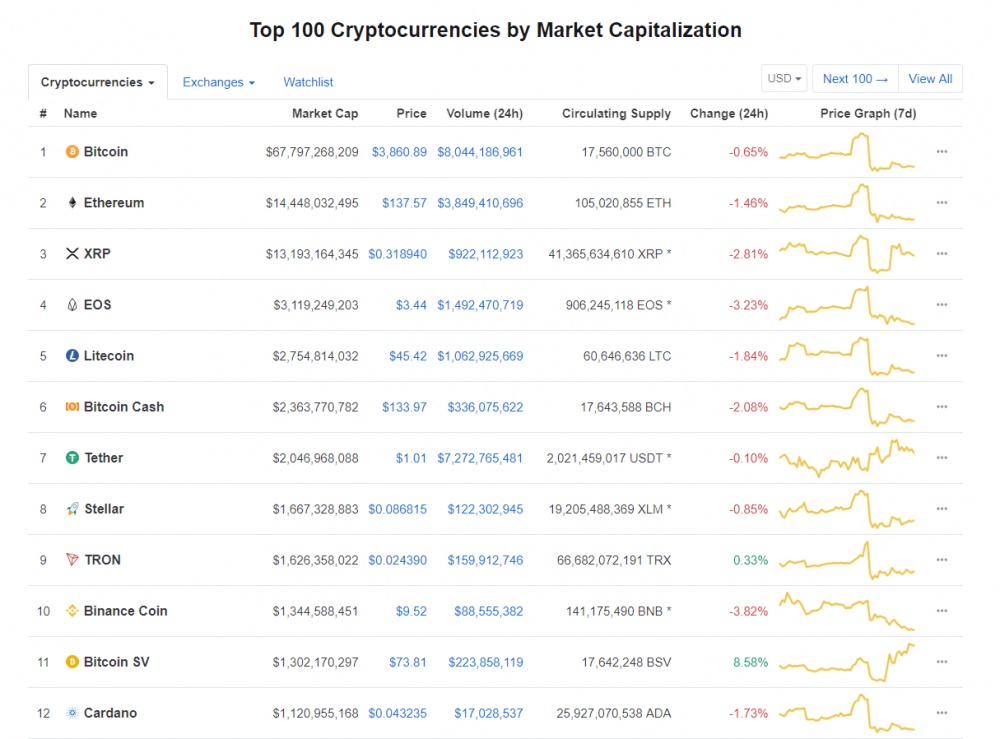The height and width of the screenshot is (739, 1000).
Task: Open the three-dot menu for Binance Coin row
Action: tap(942, 611)
